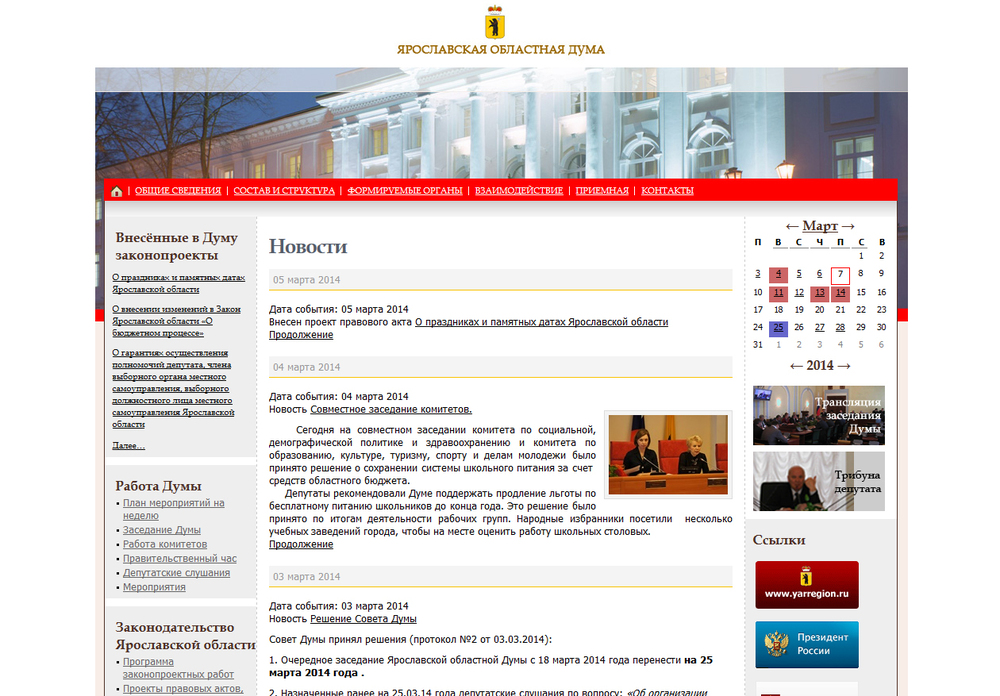Viewport: 1000px width, 696px height.
Task: Open the ПРИЕМНАЯ menu
Action: tap(602, 191)
